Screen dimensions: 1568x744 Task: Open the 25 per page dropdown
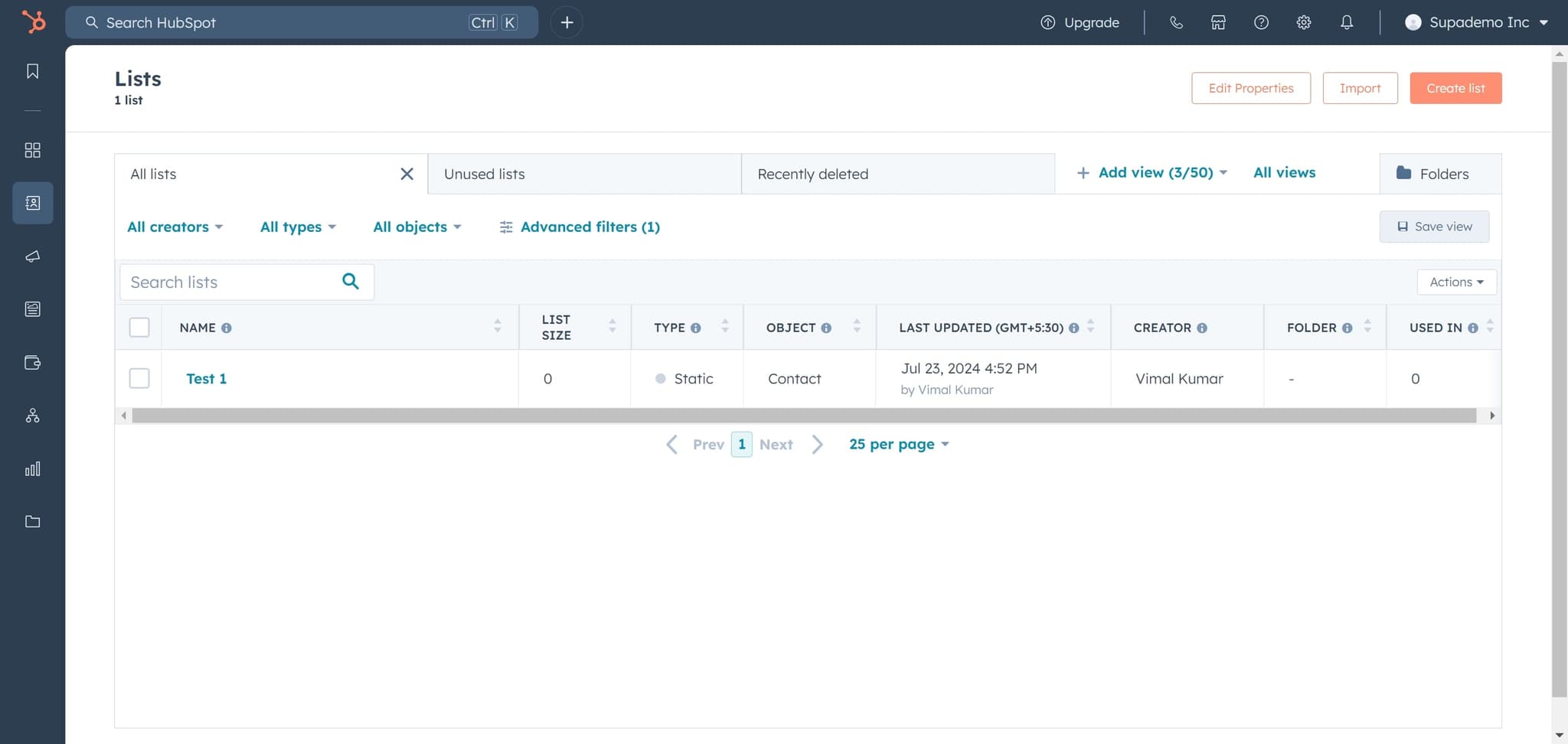(898, 444)
